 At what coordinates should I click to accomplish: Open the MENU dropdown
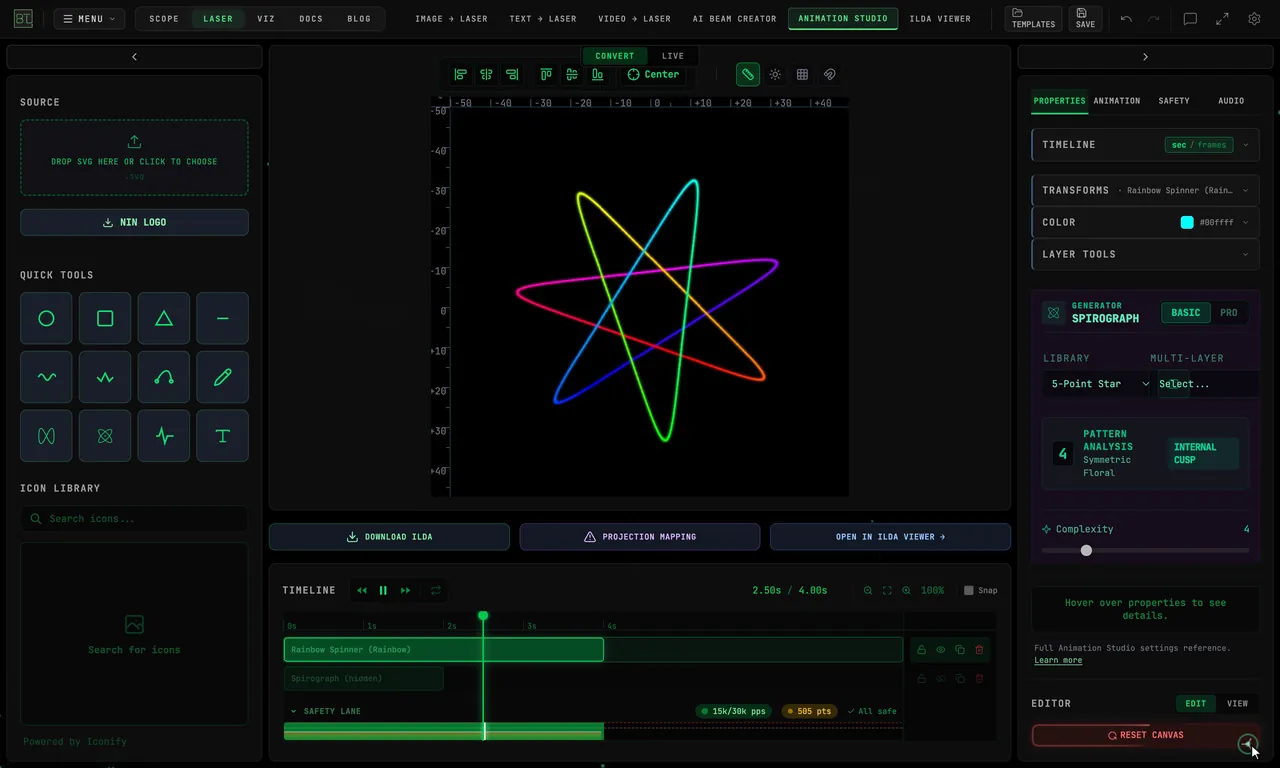pos(90,19)
